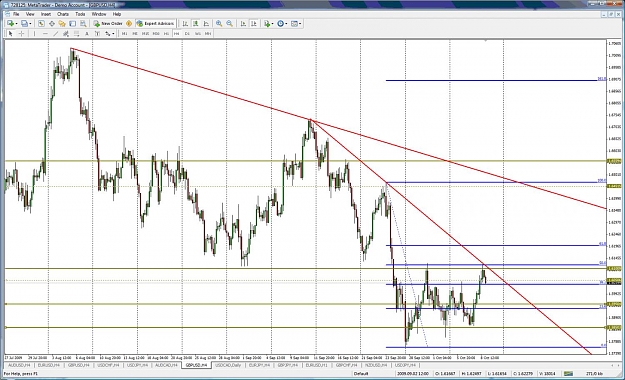Select the arrow cursor tool
The image size is (625, 380).
[x=11, y=33]
